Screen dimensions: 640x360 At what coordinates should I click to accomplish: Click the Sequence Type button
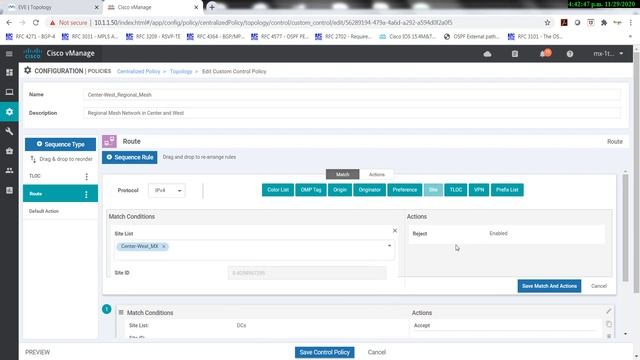60,144
